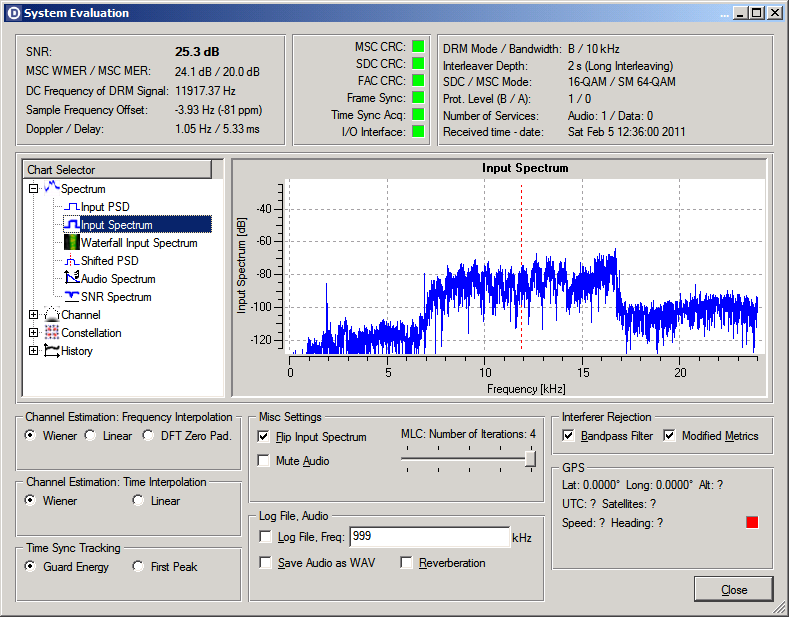Click the History category icon
The width and height of the screenshot is (789, 617).
click(x=52, y=351)
